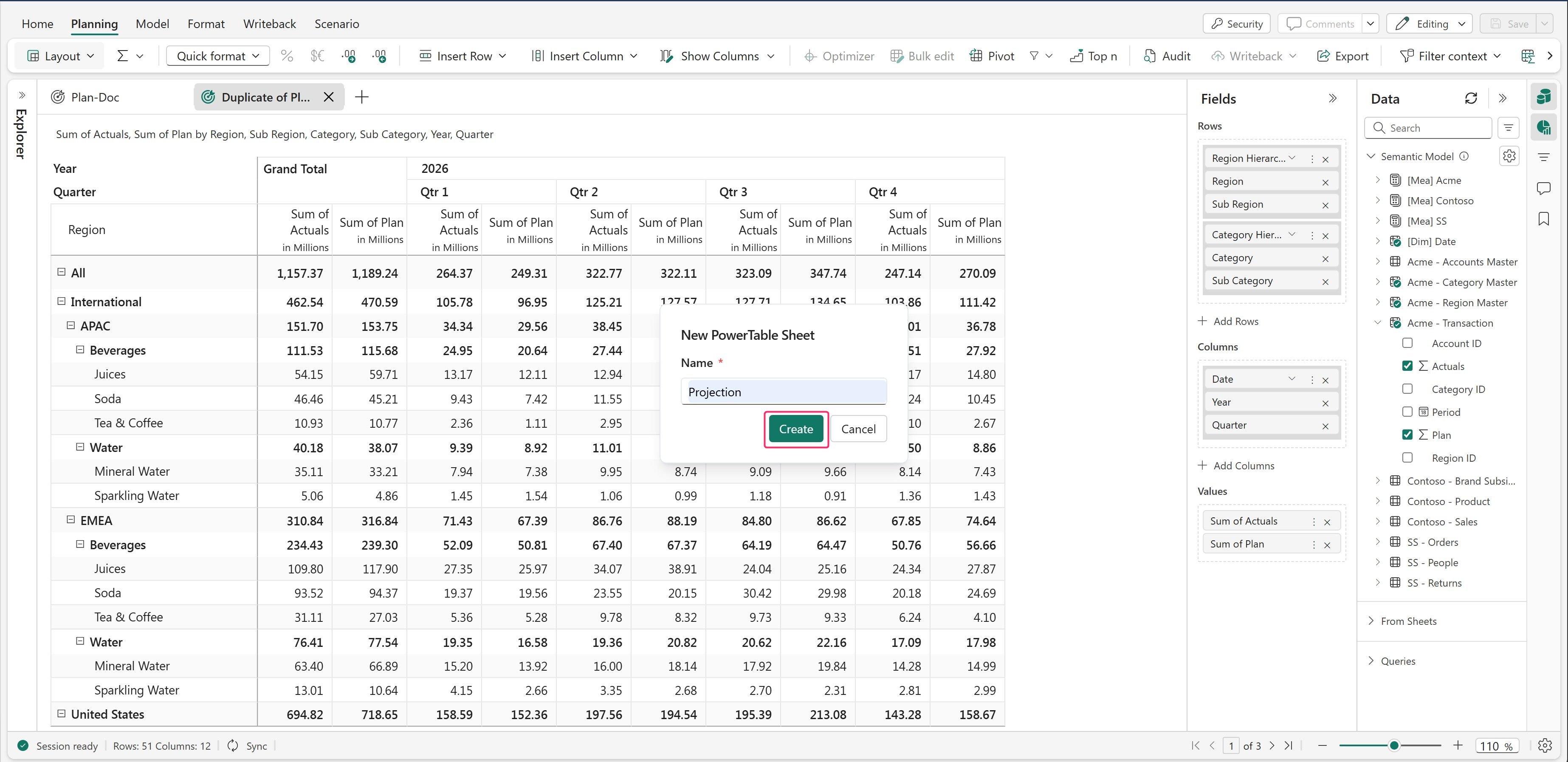
Task: Collapse the EMEA row group
Action: [x=71, y=520]
